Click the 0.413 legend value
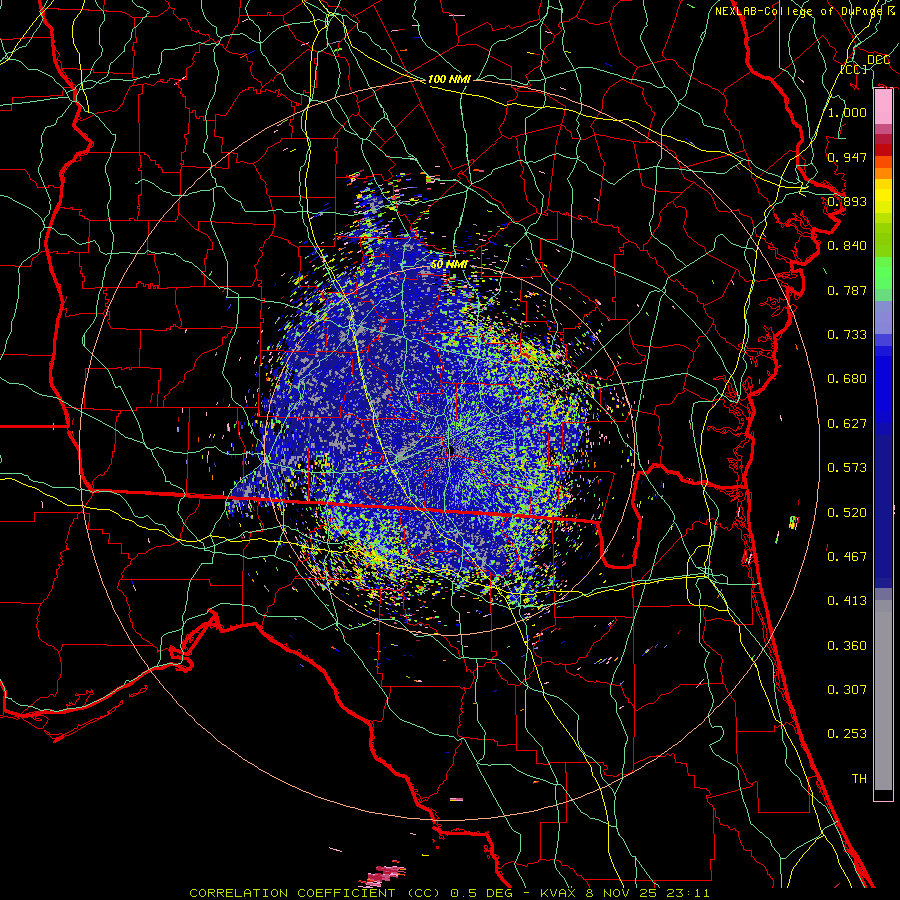900x900 pixels. 847,601
